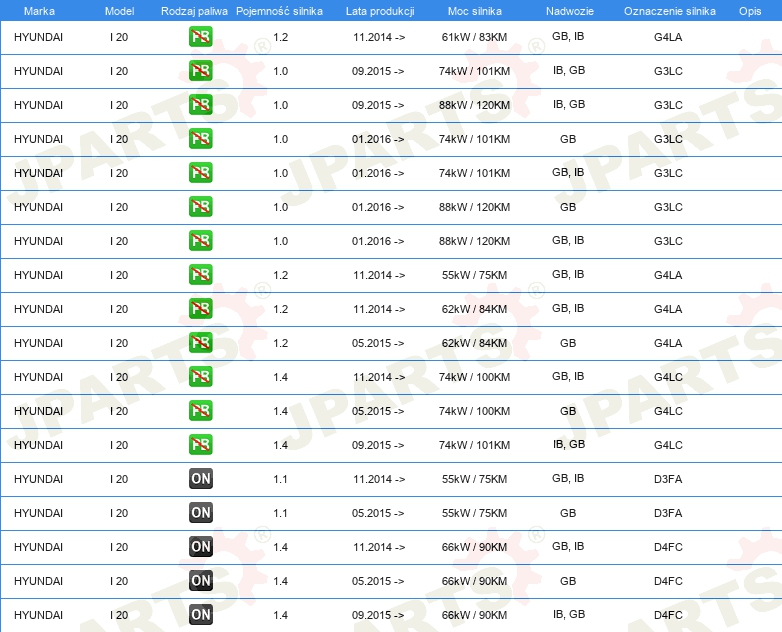Click the Pojemność silnika column header

click(279, 10)
